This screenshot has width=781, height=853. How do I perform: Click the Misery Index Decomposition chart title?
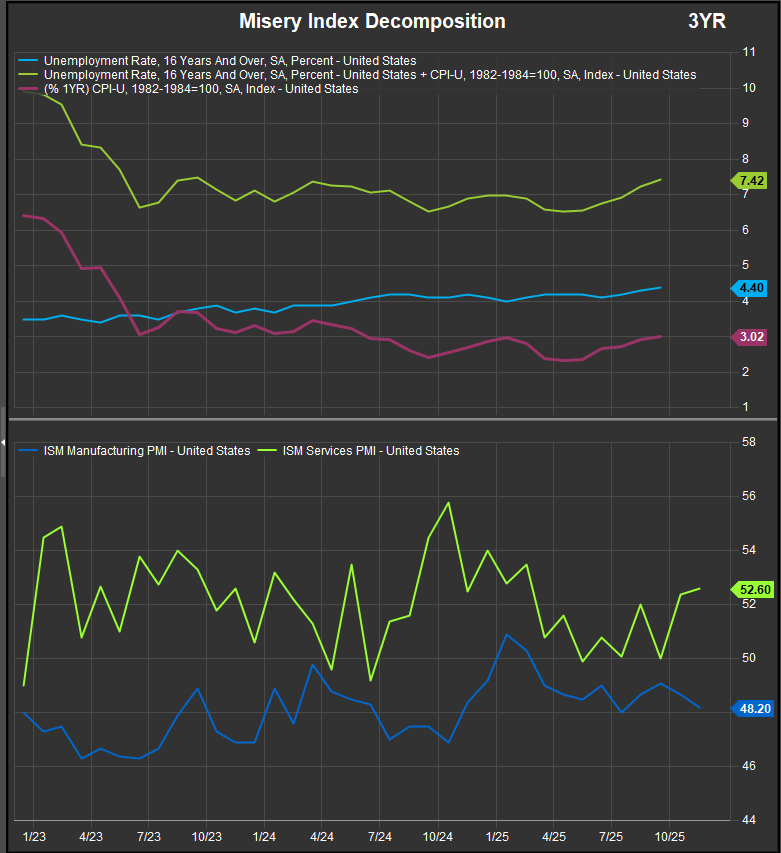tap(372, 22)
